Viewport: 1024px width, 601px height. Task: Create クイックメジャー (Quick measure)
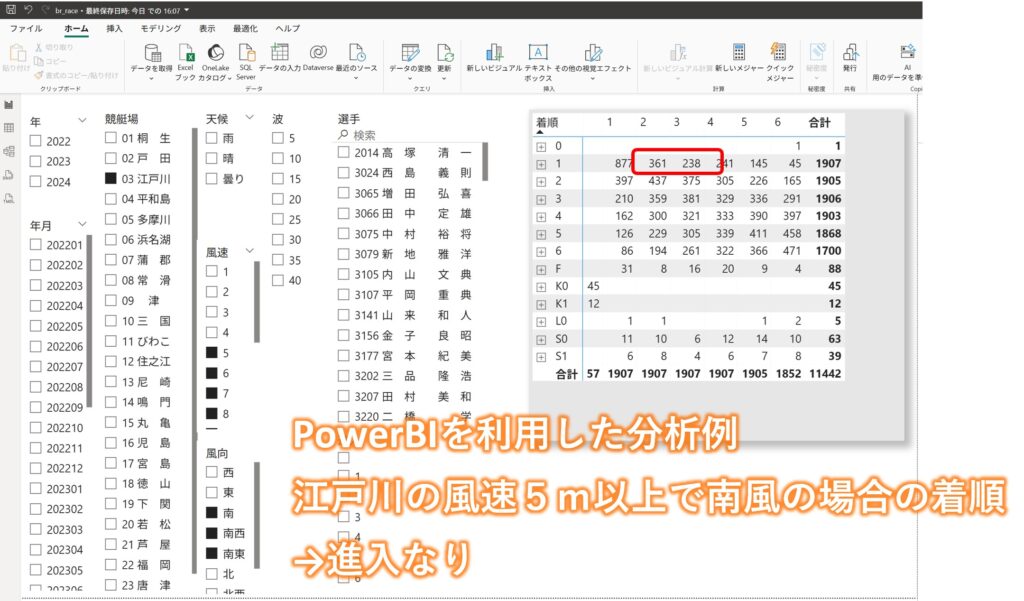coord(779,62)
